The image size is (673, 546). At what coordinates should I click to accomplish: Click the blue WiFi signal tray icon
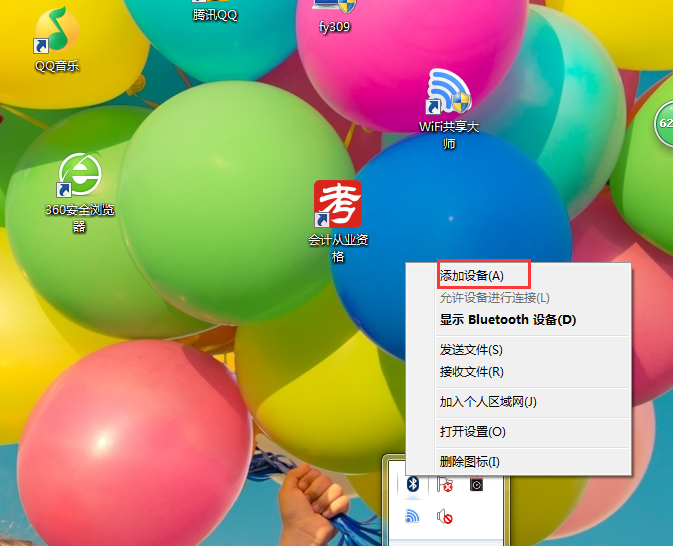pyautogui.click(x=412, y=517)
